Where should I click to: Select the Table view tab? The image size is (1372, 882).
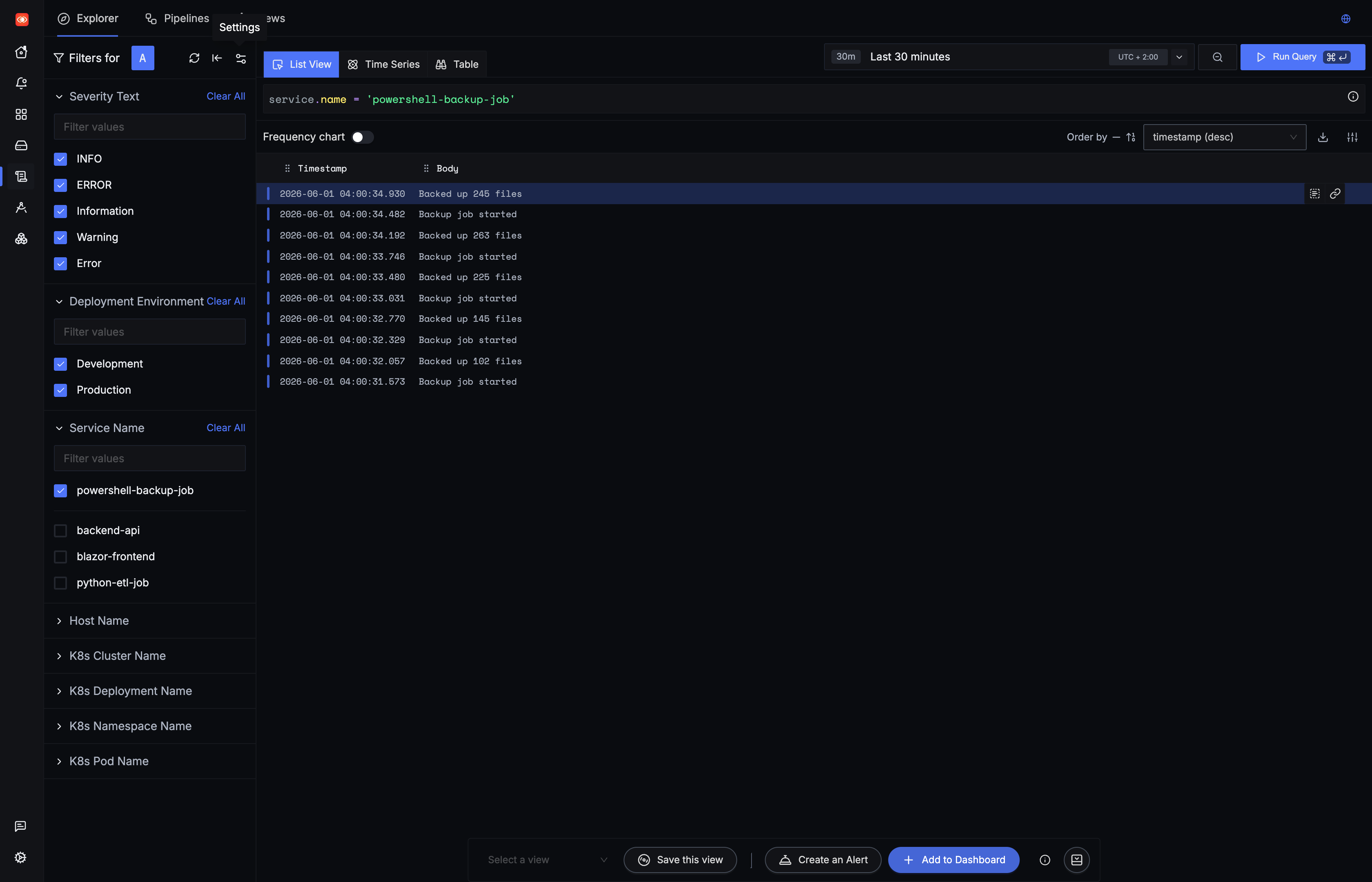click(x=457, y=64)
